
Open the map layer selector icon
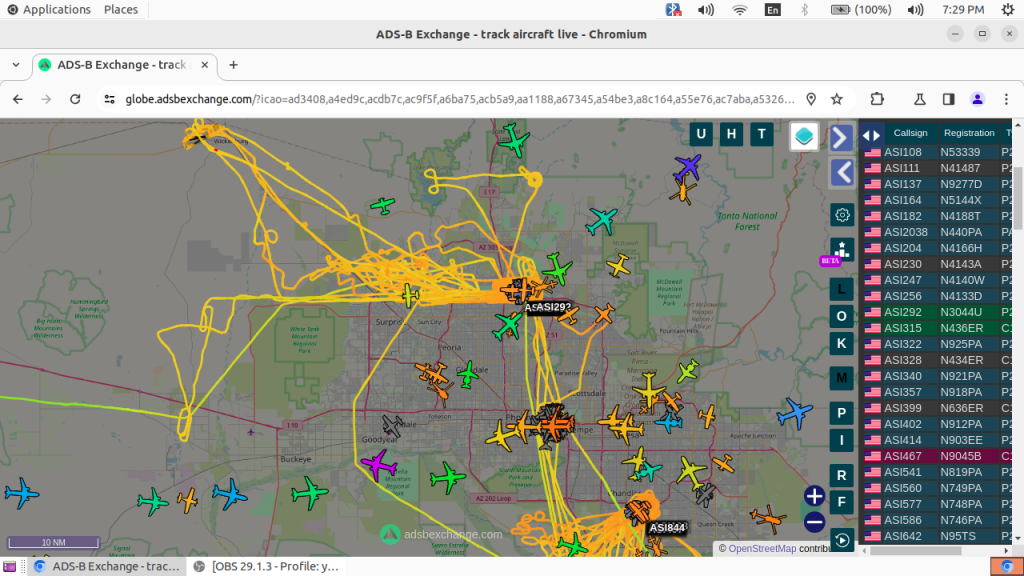point(804,136)
